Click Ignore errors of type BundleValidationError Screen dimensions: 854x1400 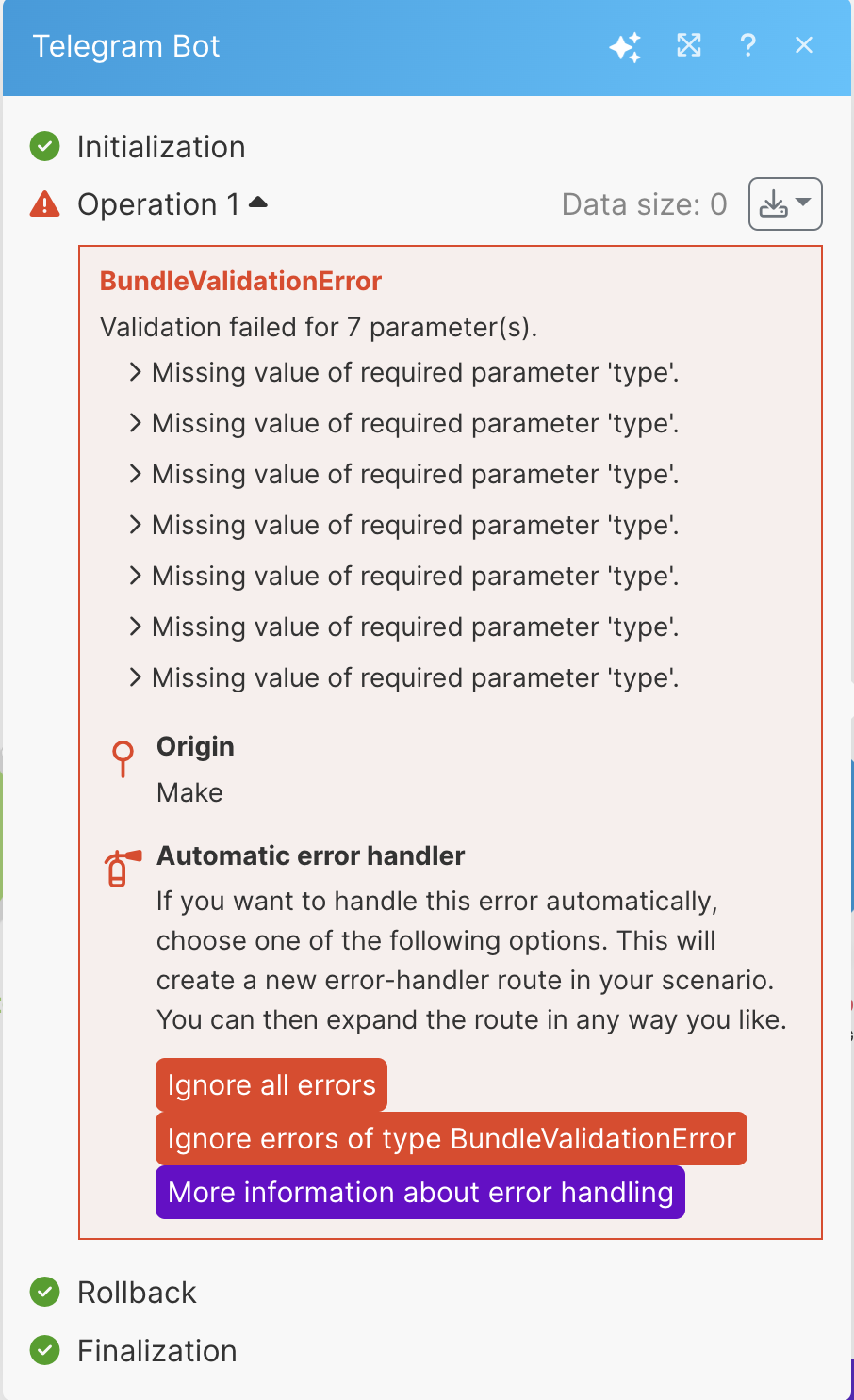coord(451,1139)
